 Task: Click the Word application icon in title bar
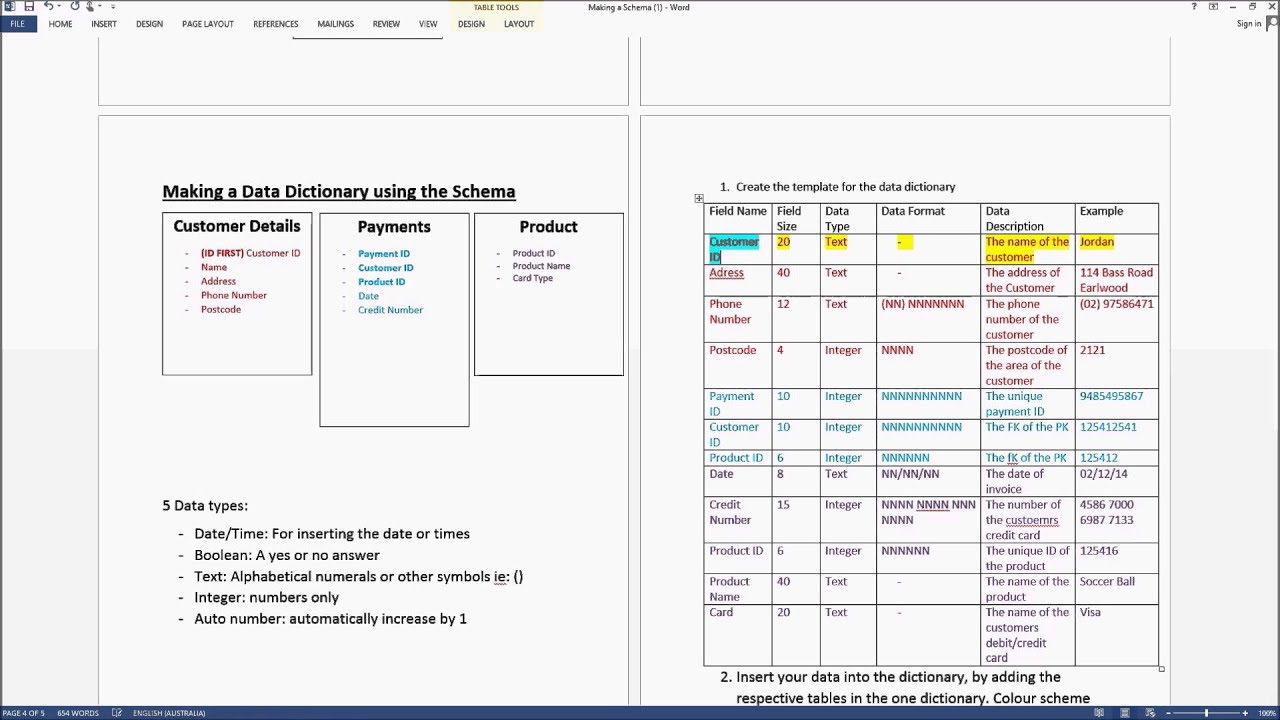[x=9, y=7]
